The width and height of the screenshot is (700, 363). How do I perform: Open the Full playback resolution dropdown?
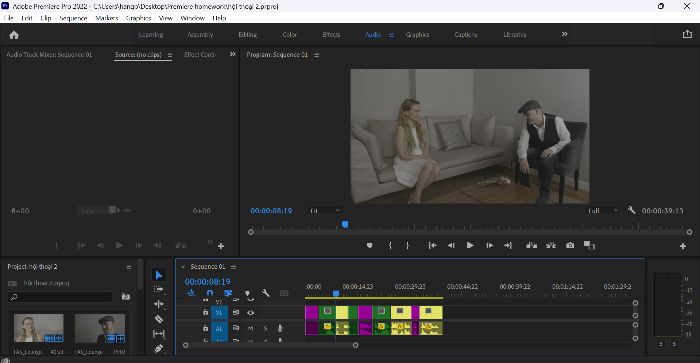click(x=603, y=211)
